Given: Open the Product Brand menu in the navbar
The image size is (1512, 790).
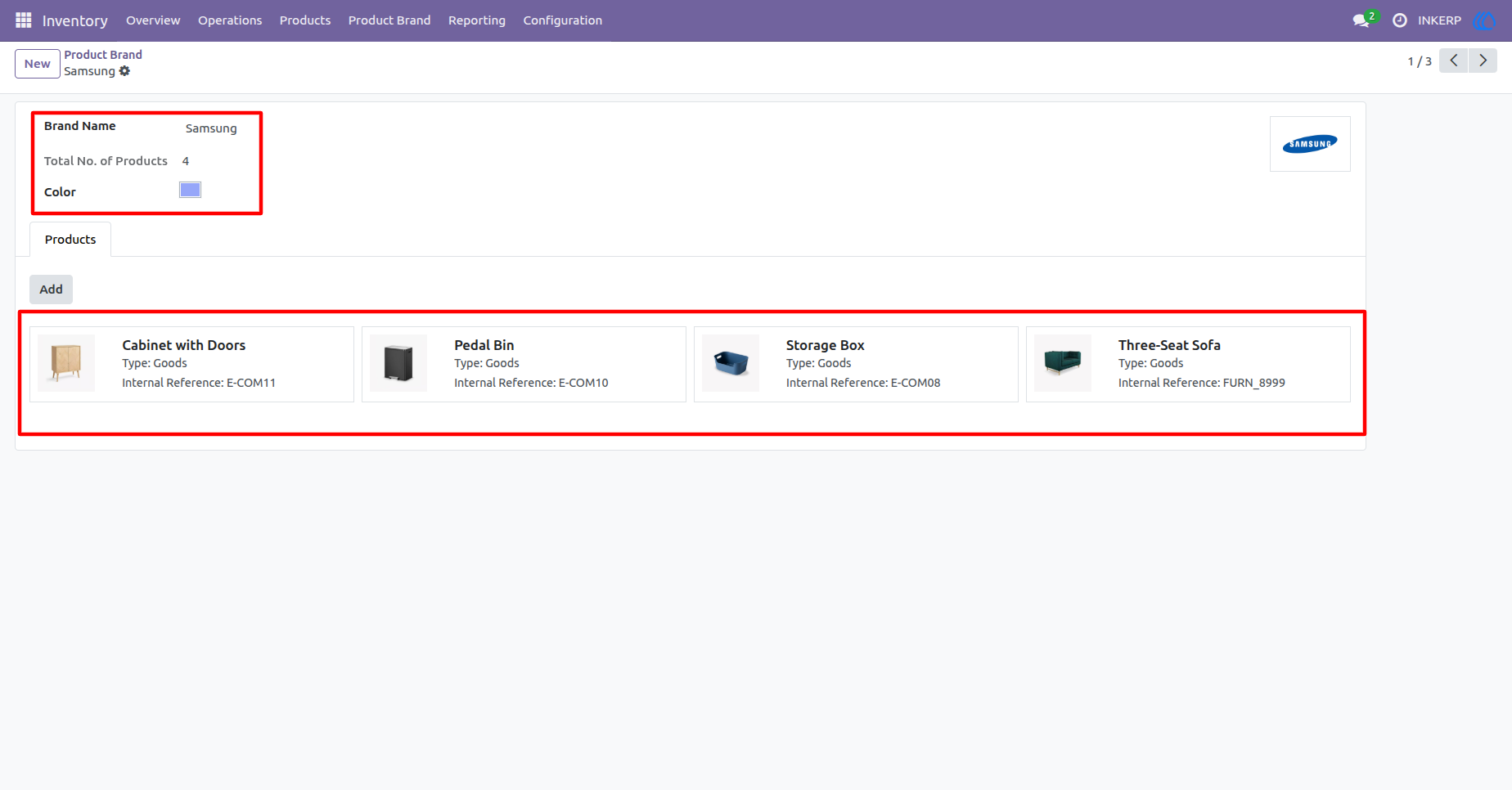Looking at the screenshot, I should click(389, 20).
